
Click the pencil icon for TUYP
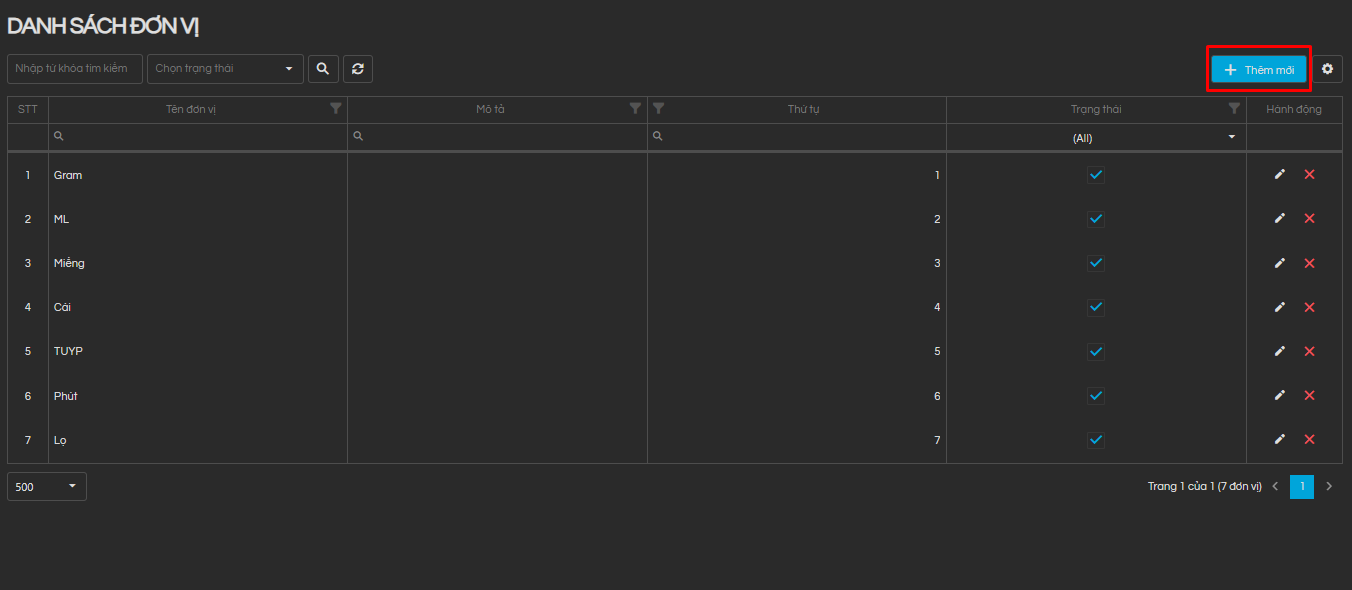[1280, 351]
